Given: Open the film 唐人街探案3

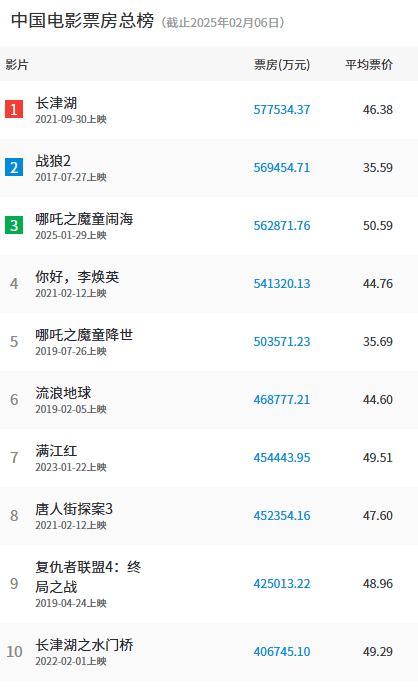Looking at the screenshot, I should tap(74, 509).
